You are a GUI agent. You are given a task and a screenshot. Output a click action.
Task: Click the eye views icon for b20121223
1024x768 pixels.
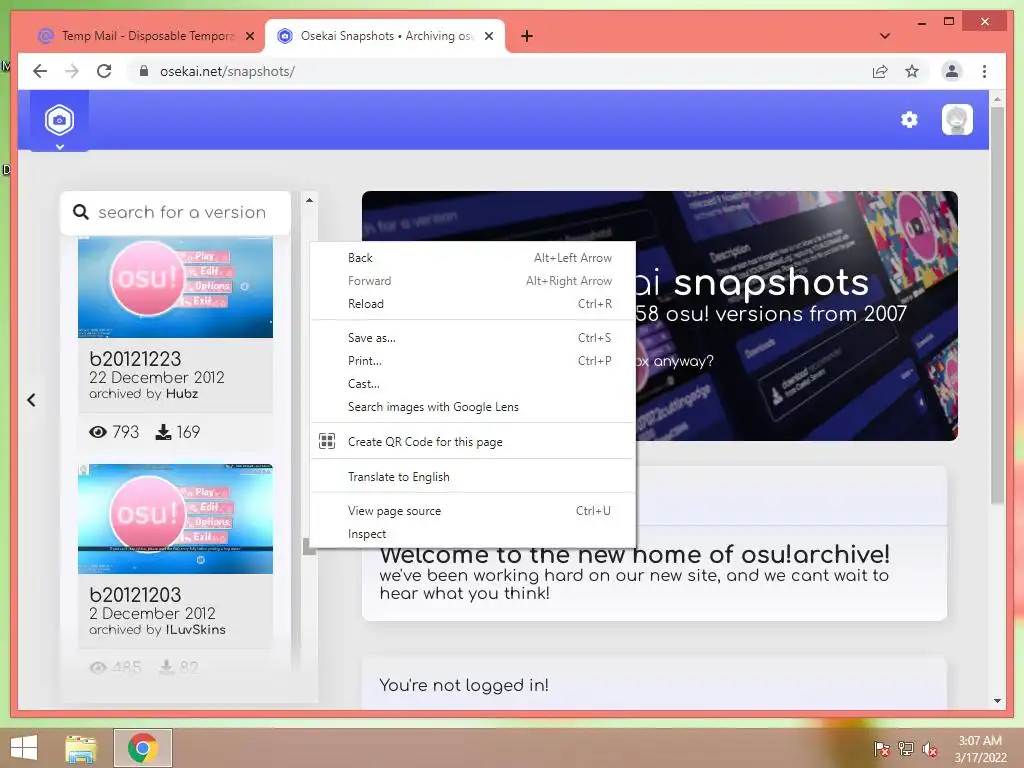pos(98,432)
